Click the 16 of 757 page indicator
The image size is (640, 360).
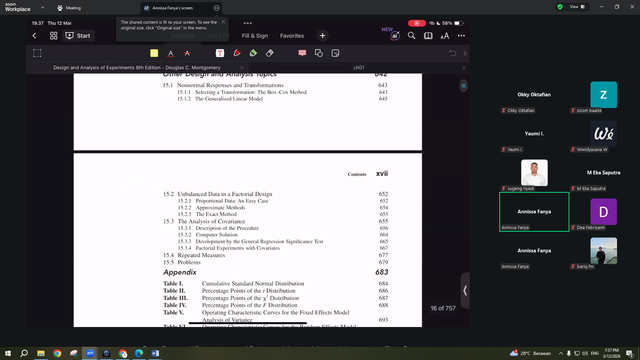pyautogui.click(x=443, y=308)
